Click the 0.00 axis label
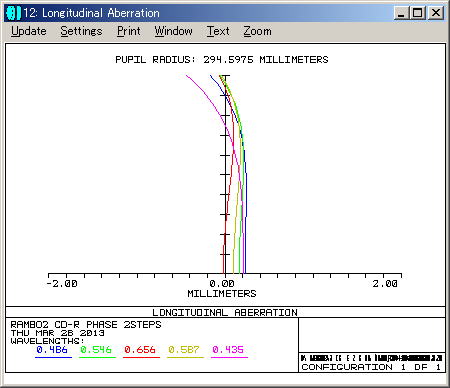 click(x=222, y=284)
